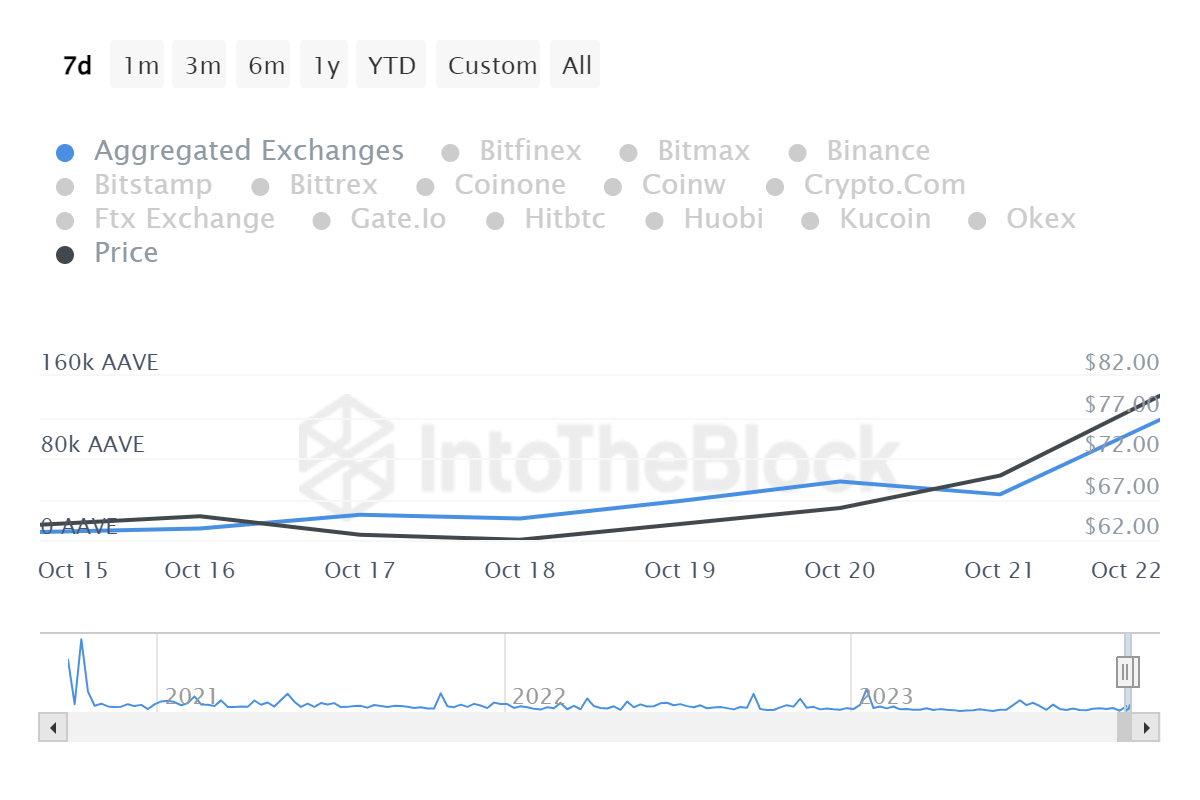
Task: Click the Okex series dot icon
Action: point(974,219)
